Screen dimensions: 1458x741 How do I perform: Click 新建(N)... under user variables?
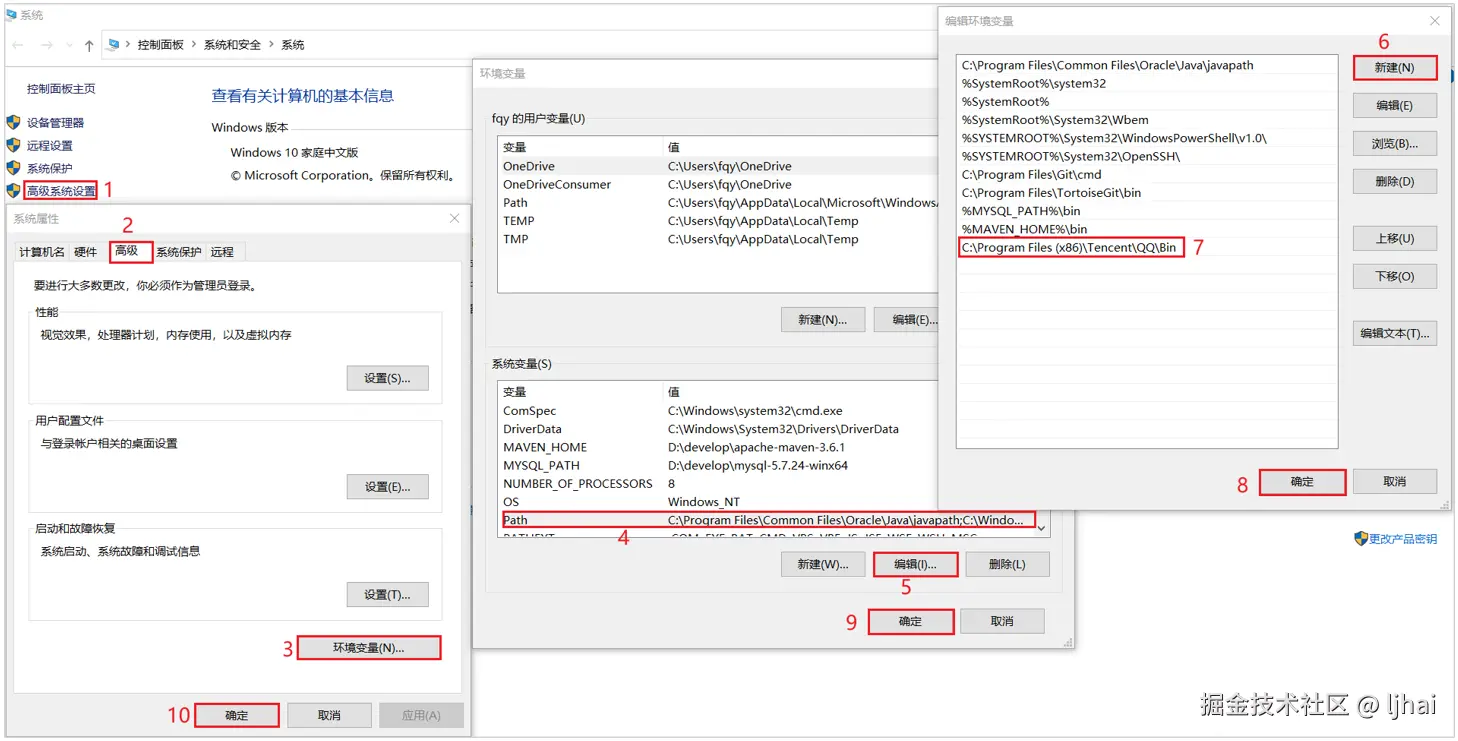pyautogui.click(x=822, y=320)
